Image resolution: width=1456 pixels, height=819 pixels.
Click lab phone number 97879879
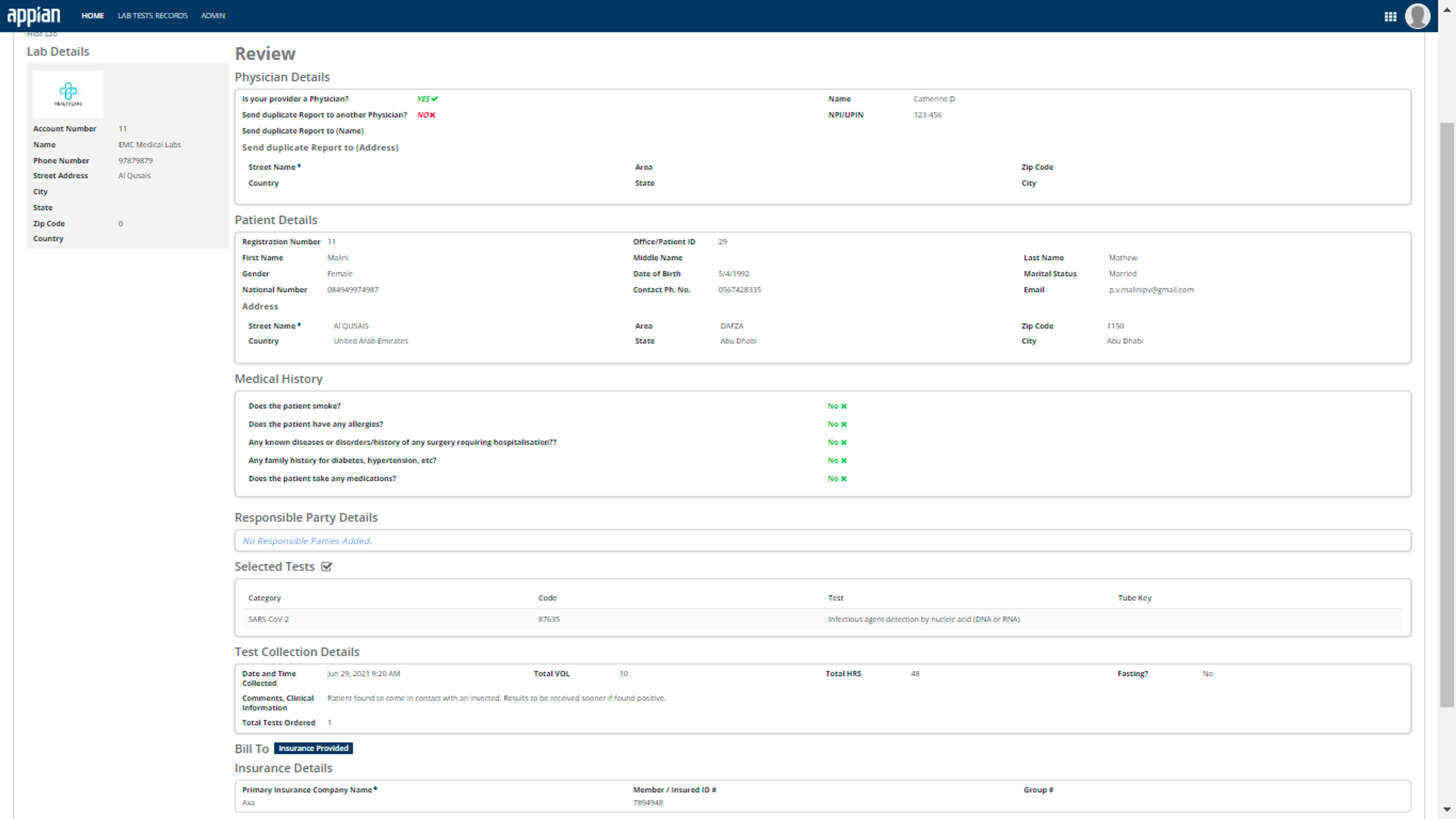click(136, 160)
